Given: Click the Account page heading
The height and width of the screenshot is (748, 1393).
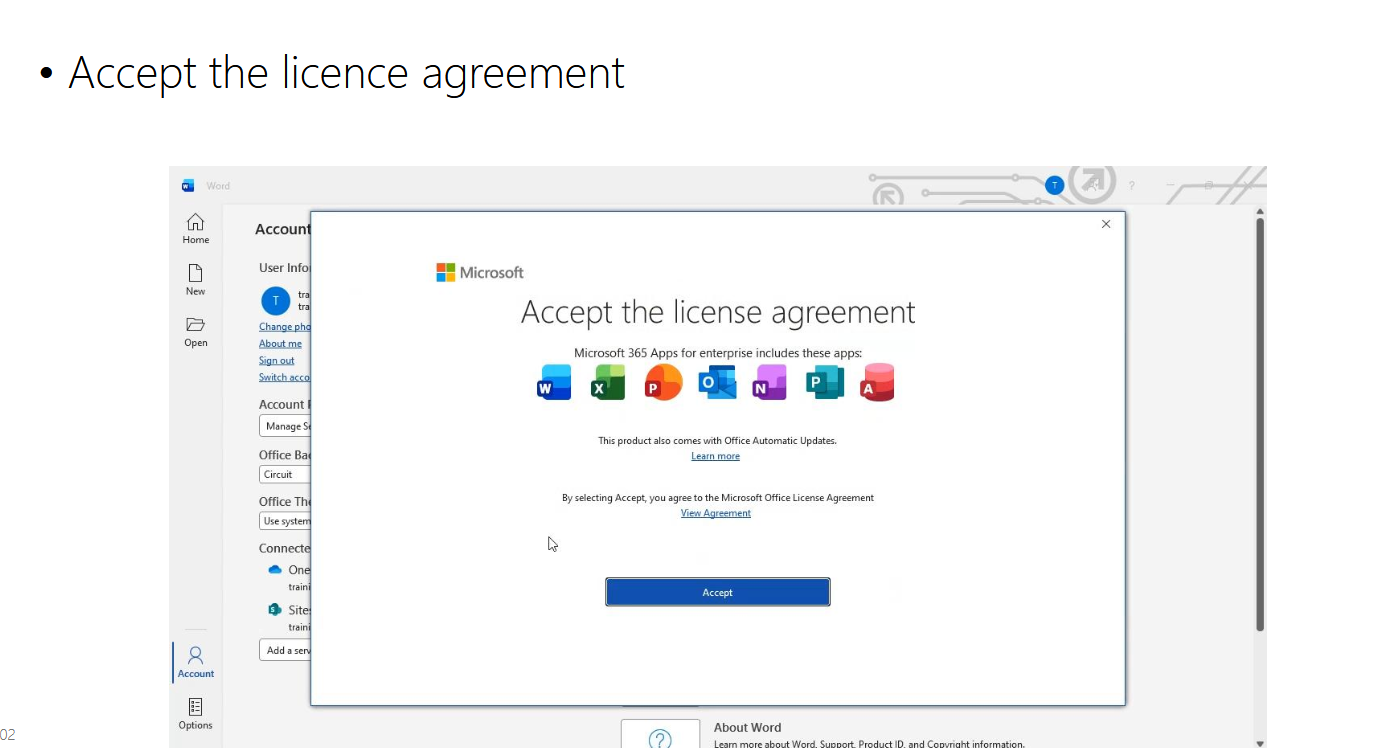Looking at the screenshot, I should tap(283, 229).
